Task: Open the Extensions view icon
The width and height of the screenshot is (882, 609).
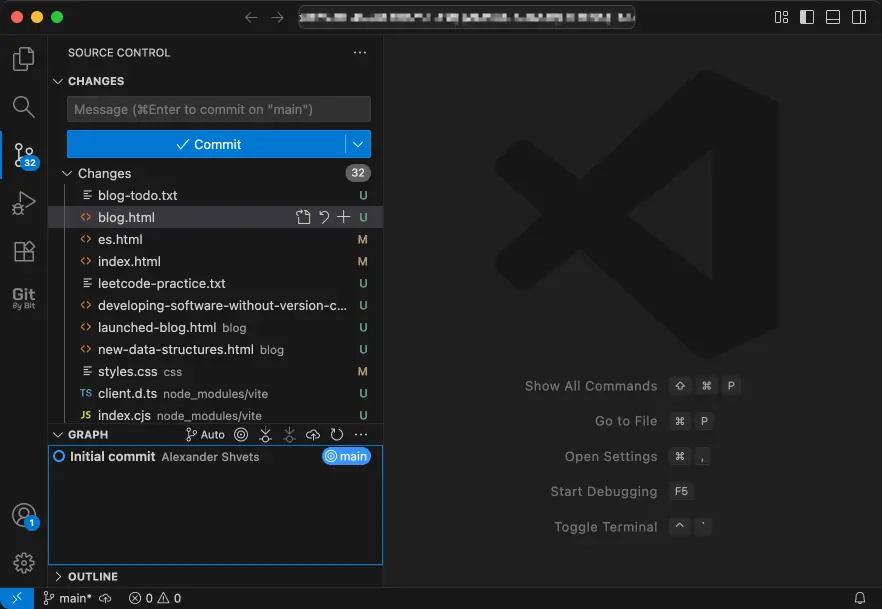Action: point(23,251)
